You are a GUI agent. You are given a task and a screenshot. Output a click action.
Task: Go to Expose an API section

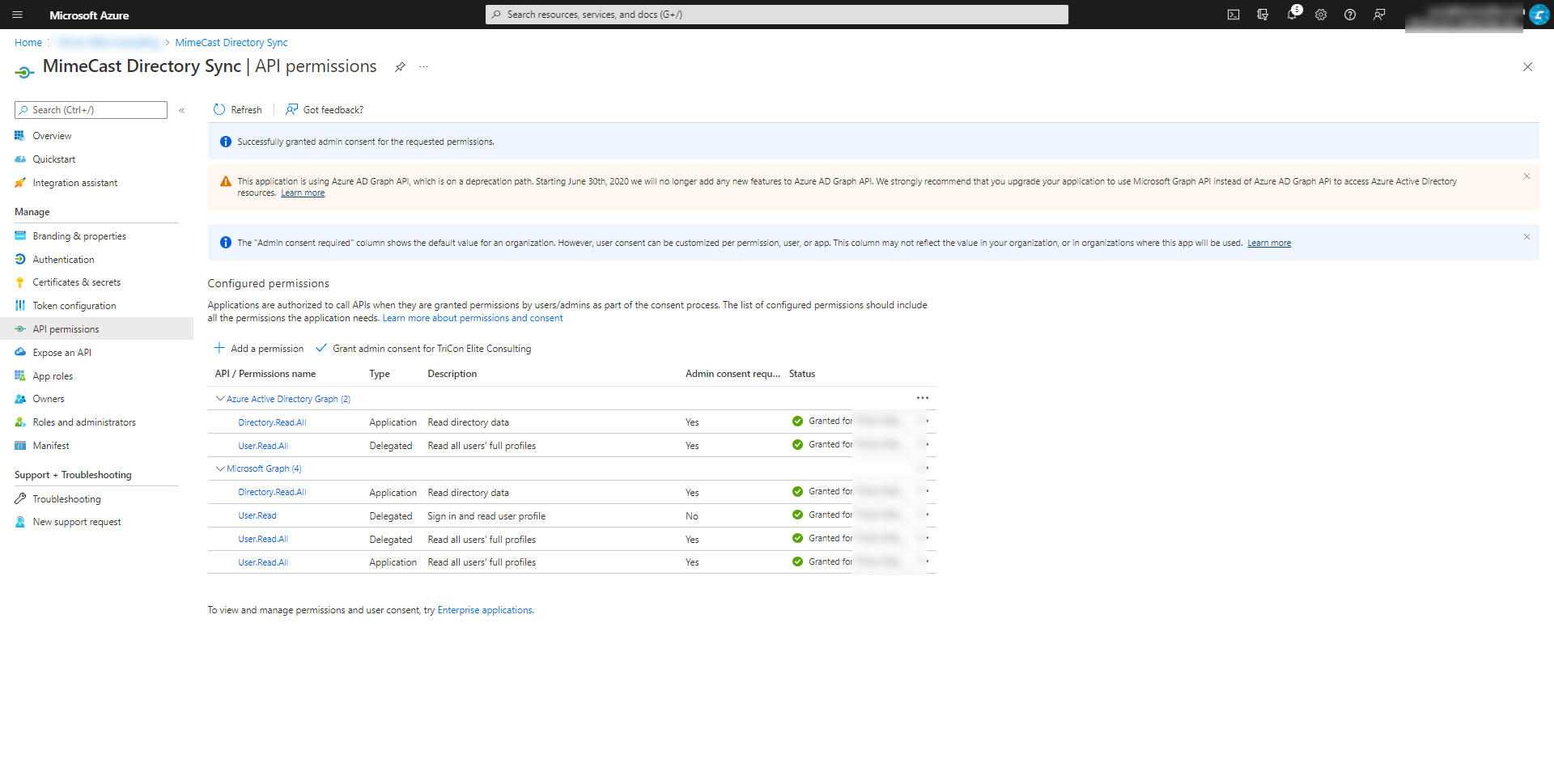(62, 353)
